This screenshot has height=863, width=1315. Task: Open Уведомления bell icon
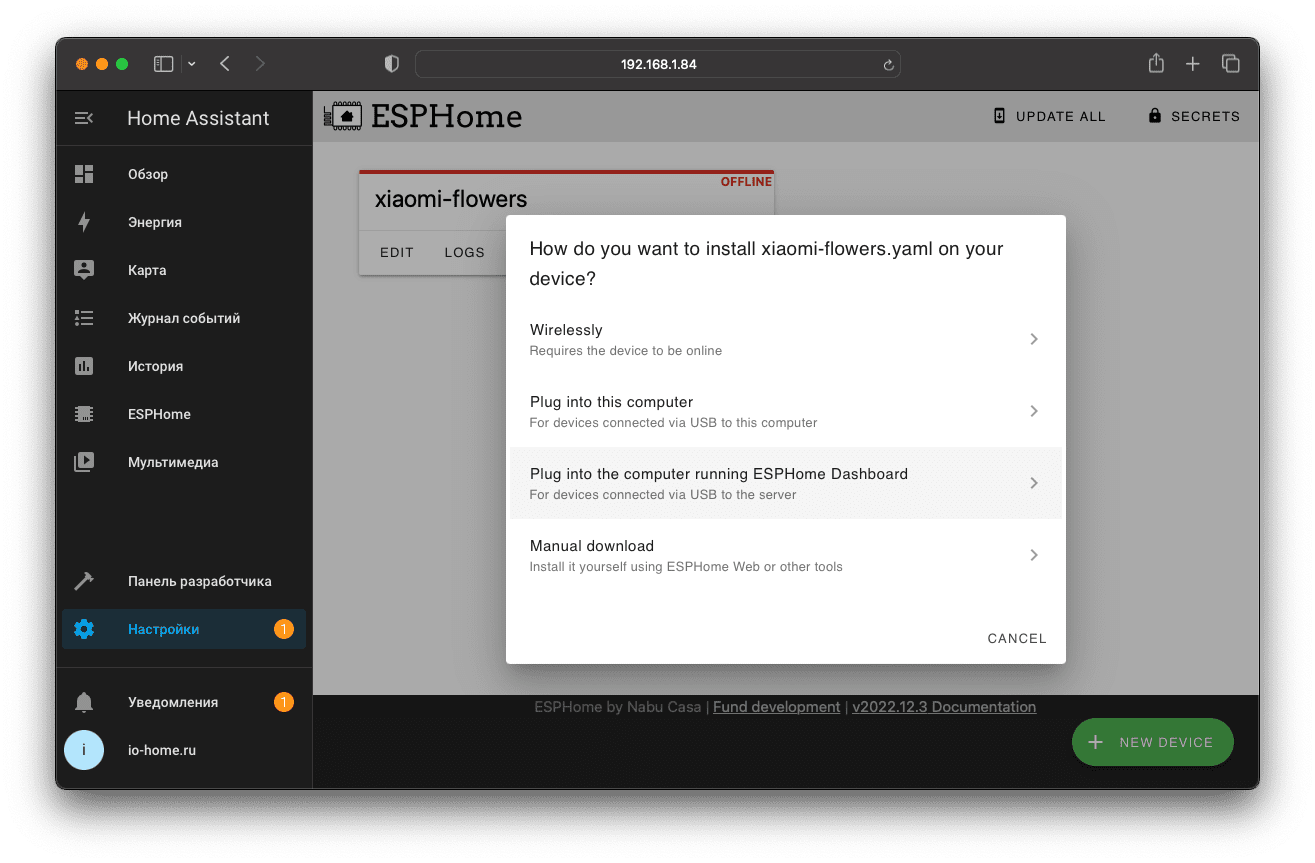[x=84, y=702]
